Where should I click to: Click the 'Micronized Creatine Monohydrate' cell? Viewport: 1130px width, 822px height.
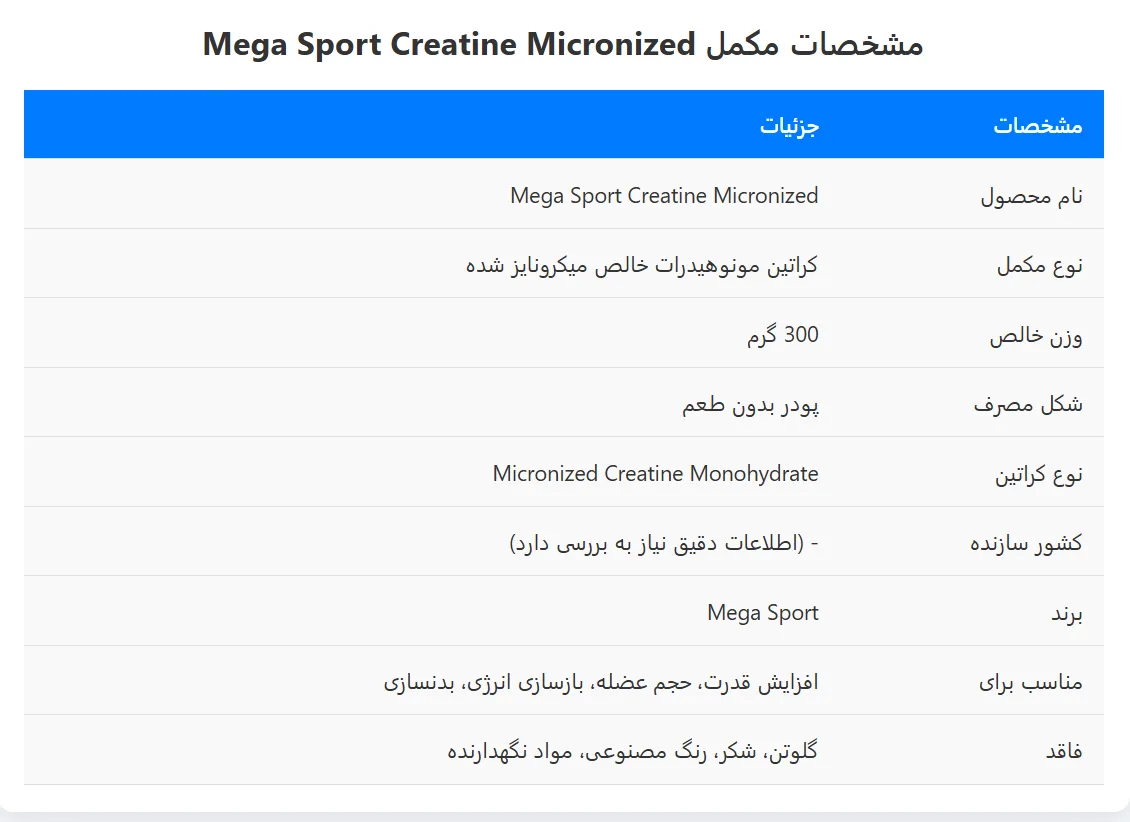(x=655, y=473)
